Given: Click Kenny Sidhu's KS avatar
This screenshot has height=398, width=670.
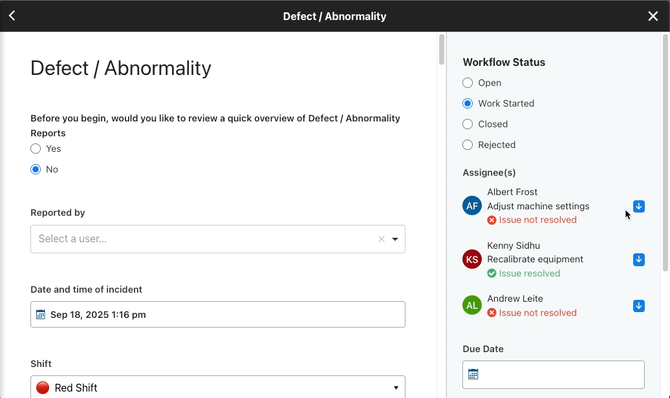Looking at the screenshot, I should (472, 259).
